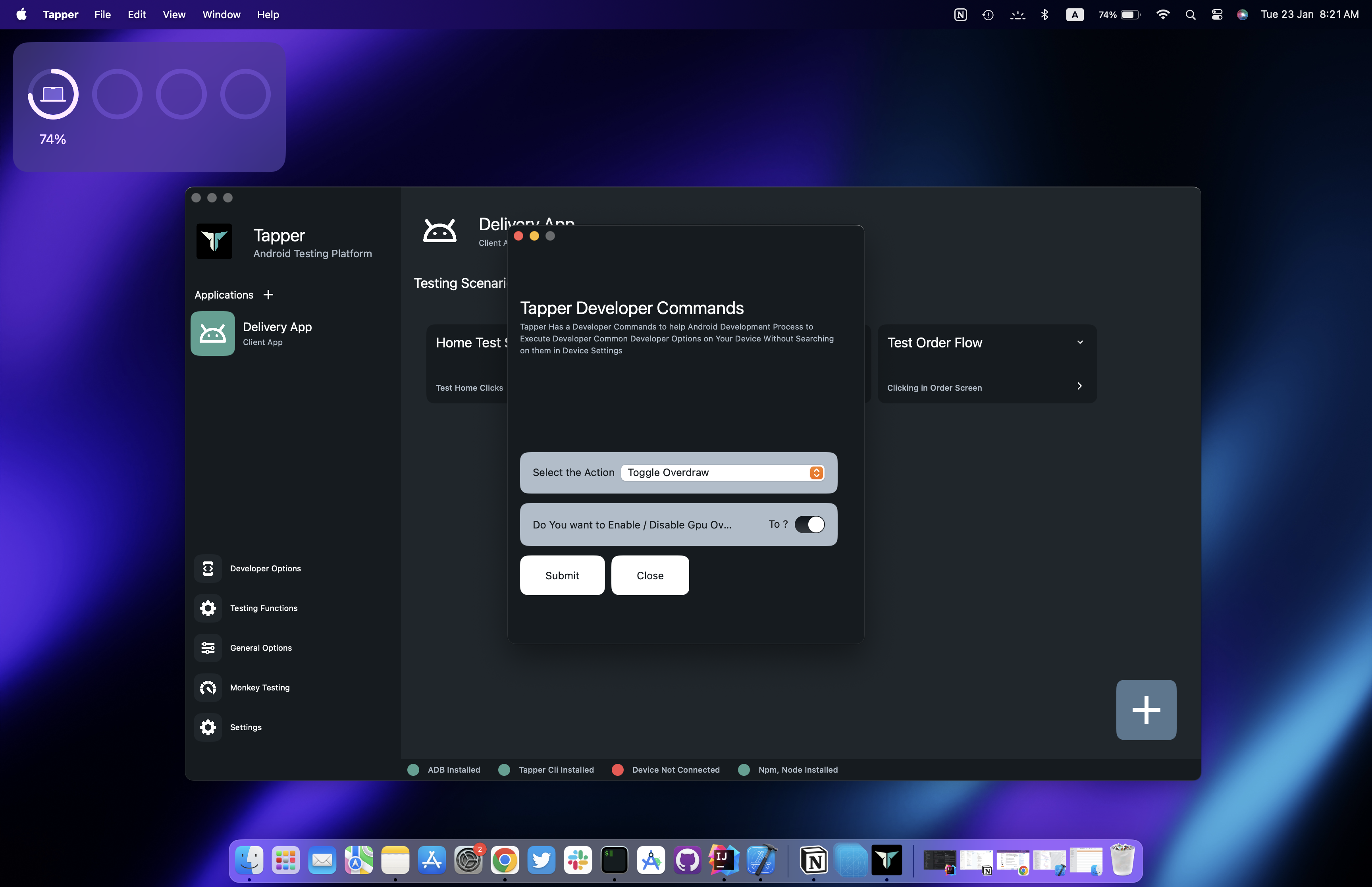The height and width of the screenshot is (887, 1372).
Task: Click the dialog's yellow minimize button
Action: (x=534, y=236)
